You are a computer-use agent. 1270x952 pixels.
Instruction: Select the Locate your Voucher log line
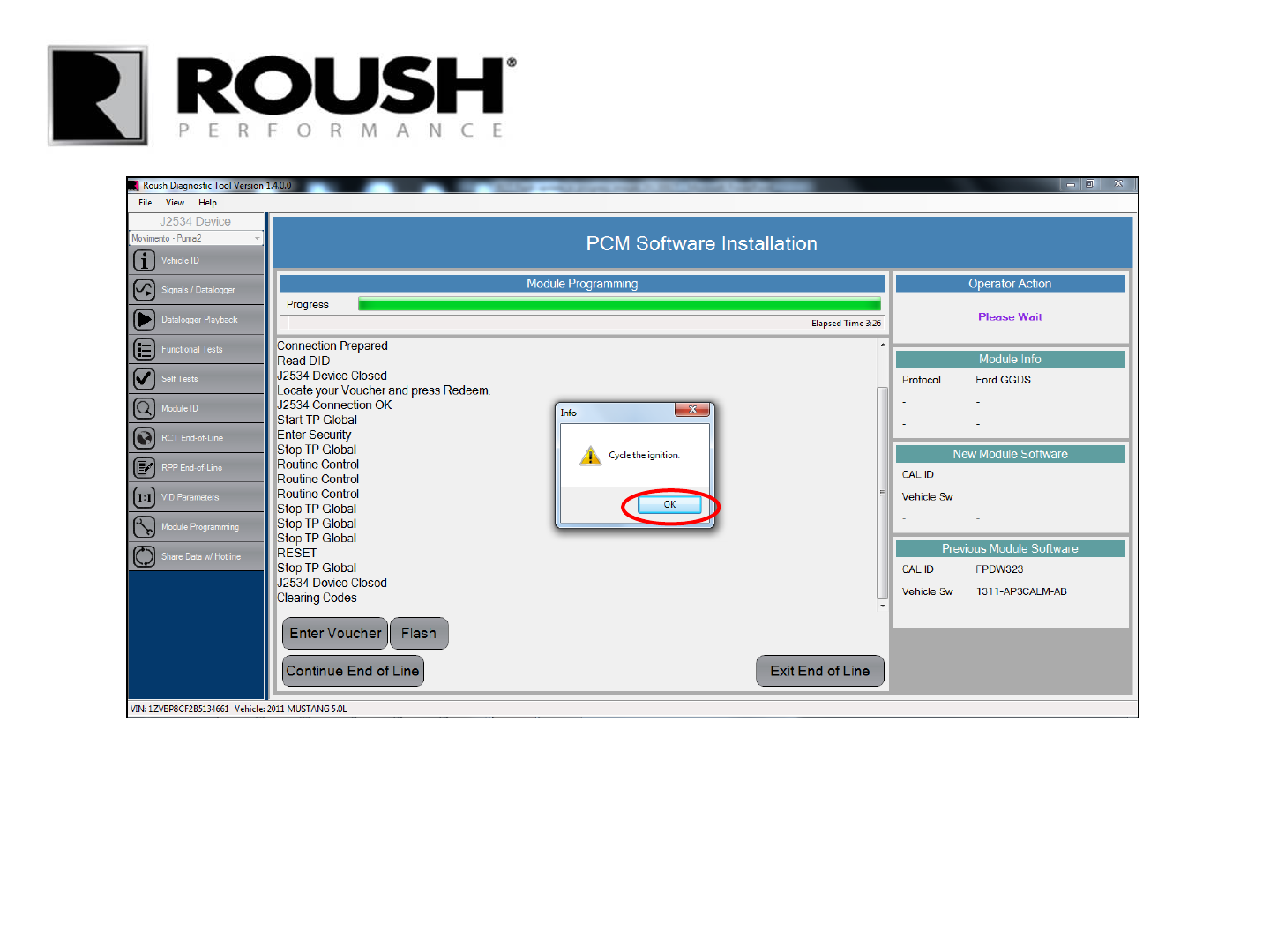click(383, 390)
